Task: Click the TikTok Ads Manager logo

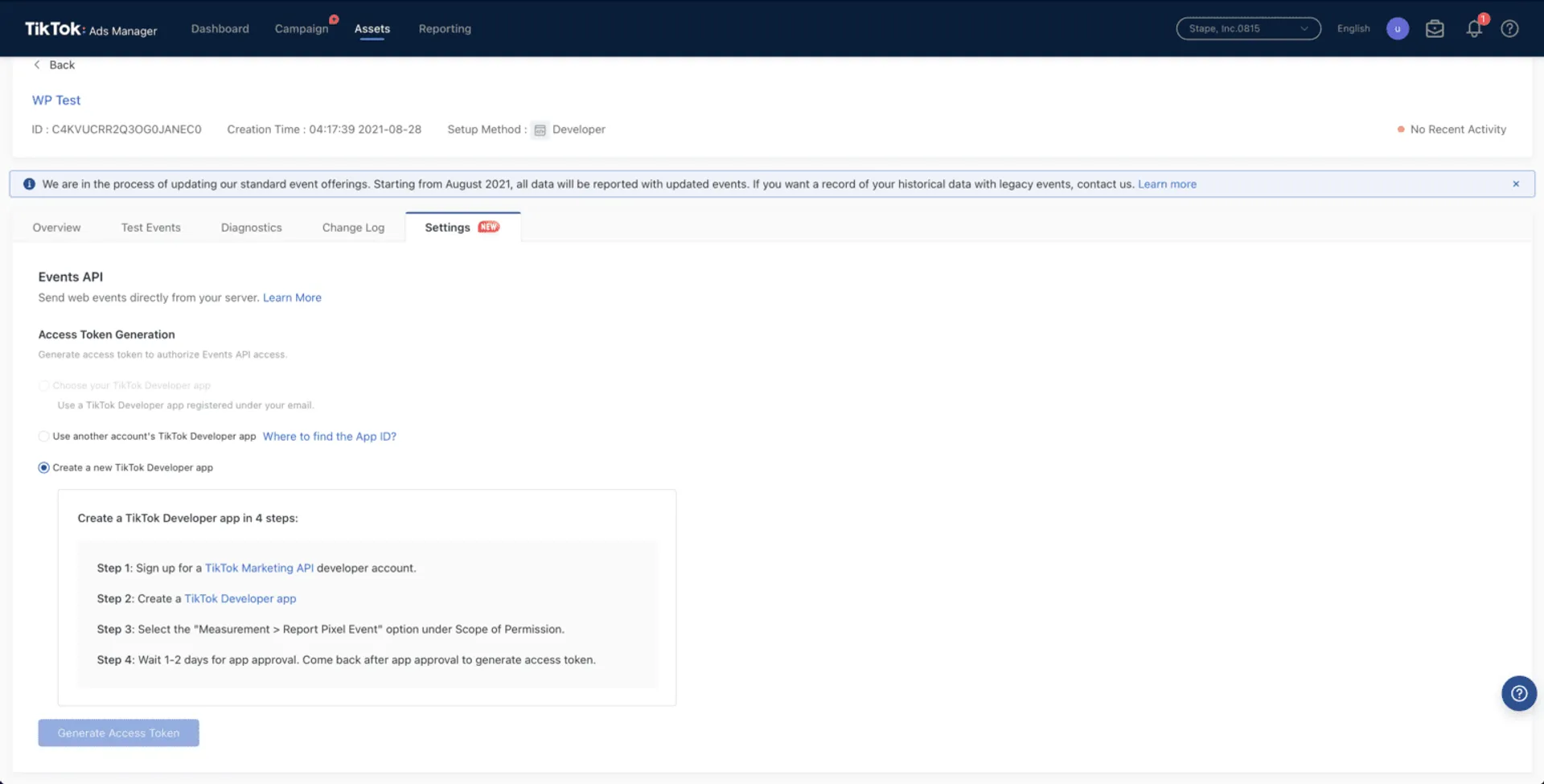Action: point(91,29)
